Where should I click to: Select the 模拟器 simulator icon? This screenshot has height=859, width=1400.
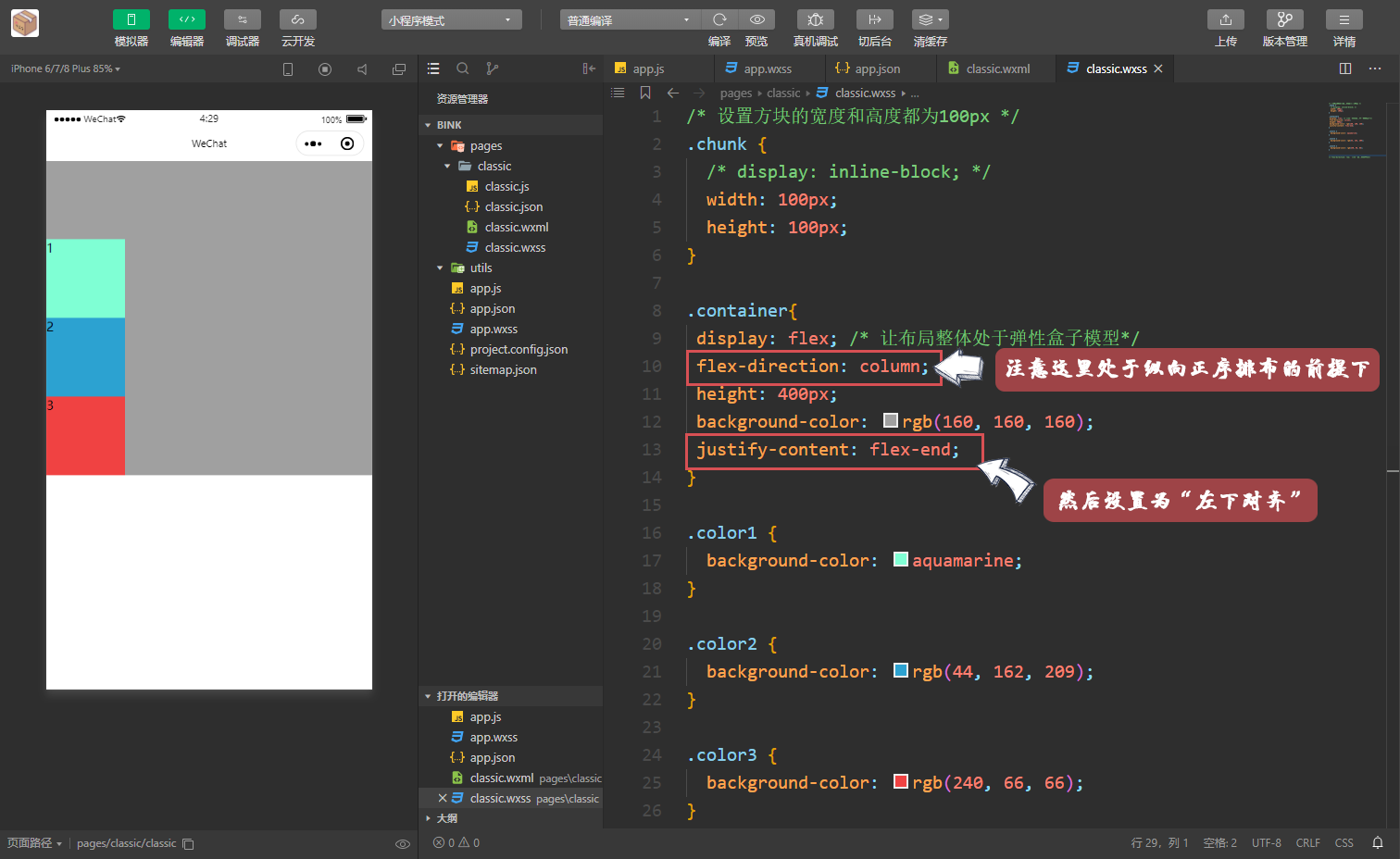pos(131,19)
